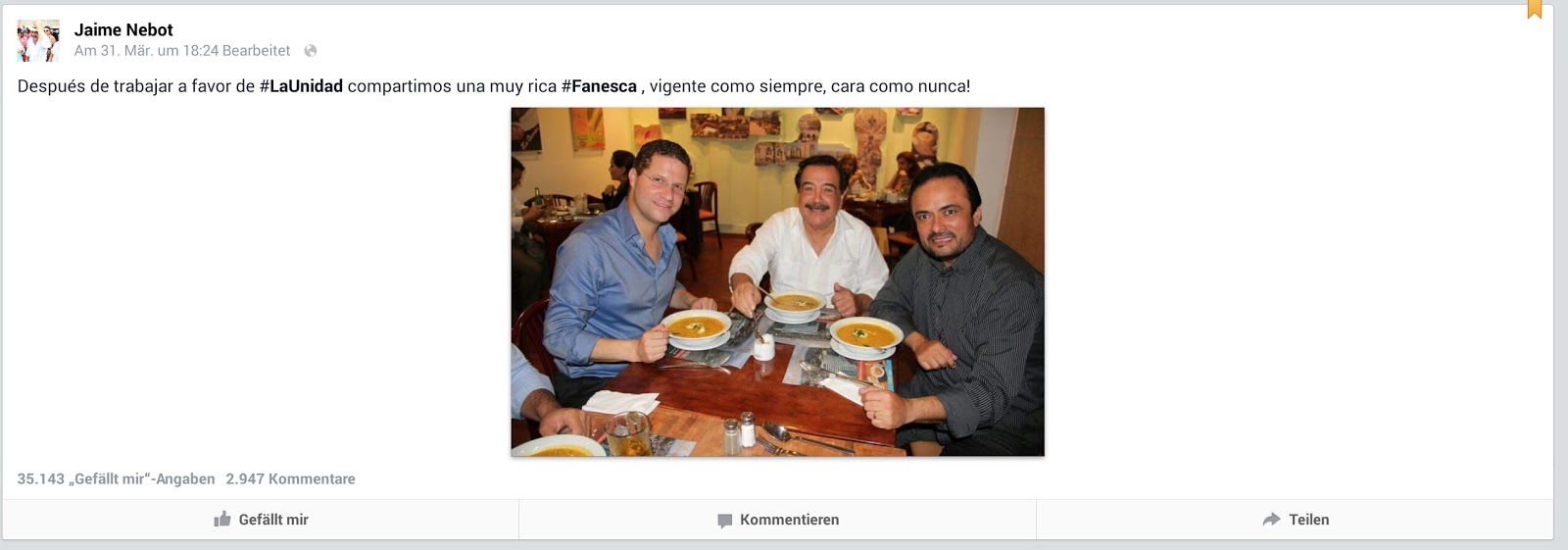Click the gold bookmark ribbon icon
This screenshot has width=1568, height=550.
tap(1535, 9)
